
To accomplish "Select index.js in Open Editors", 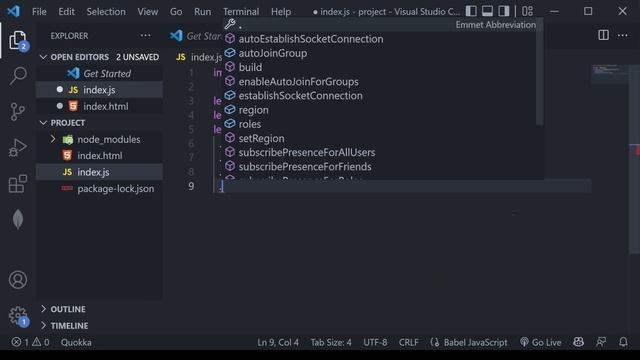I will click(x=100, y=90).
